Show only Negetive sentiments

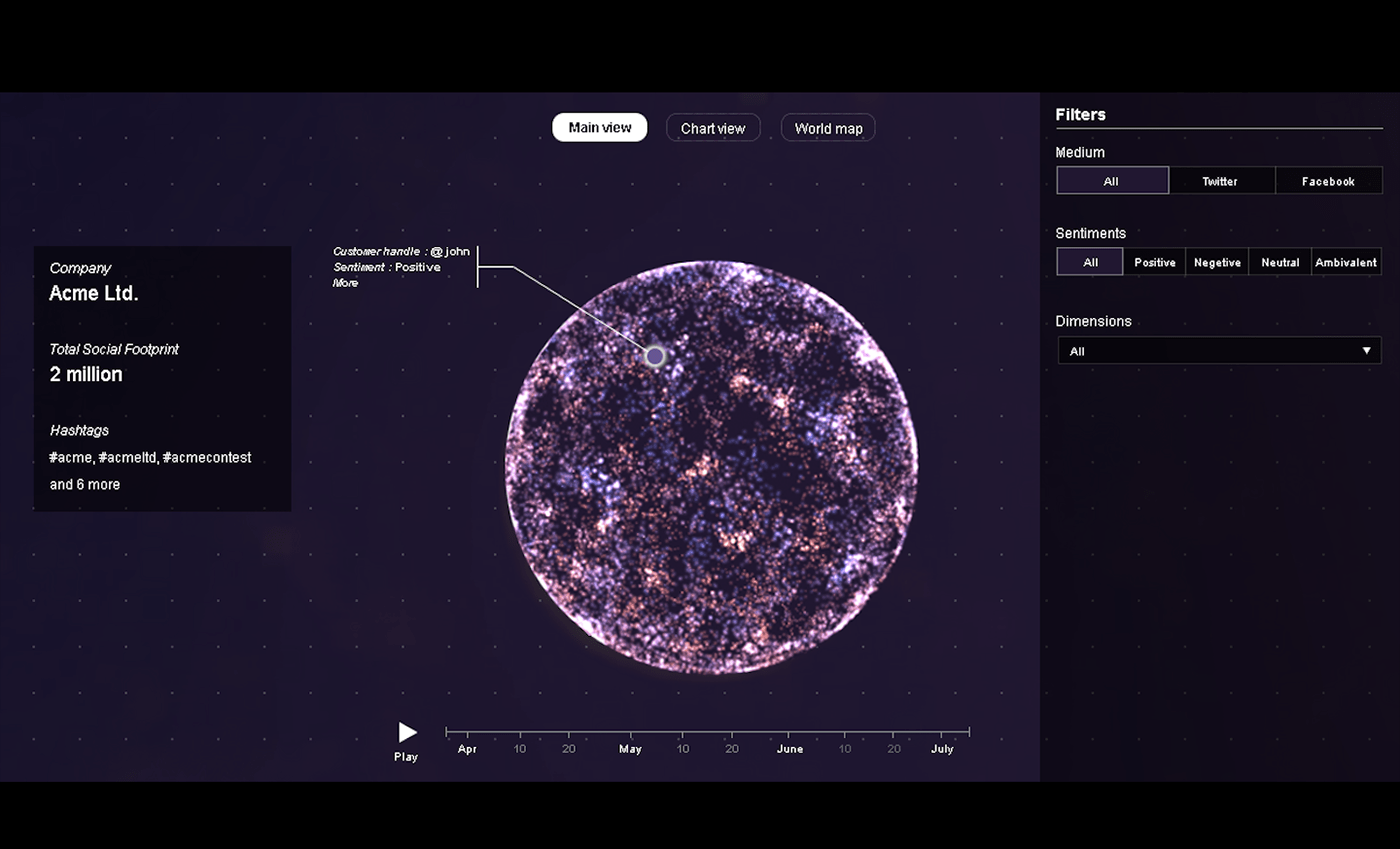[x=1217, y=262]
